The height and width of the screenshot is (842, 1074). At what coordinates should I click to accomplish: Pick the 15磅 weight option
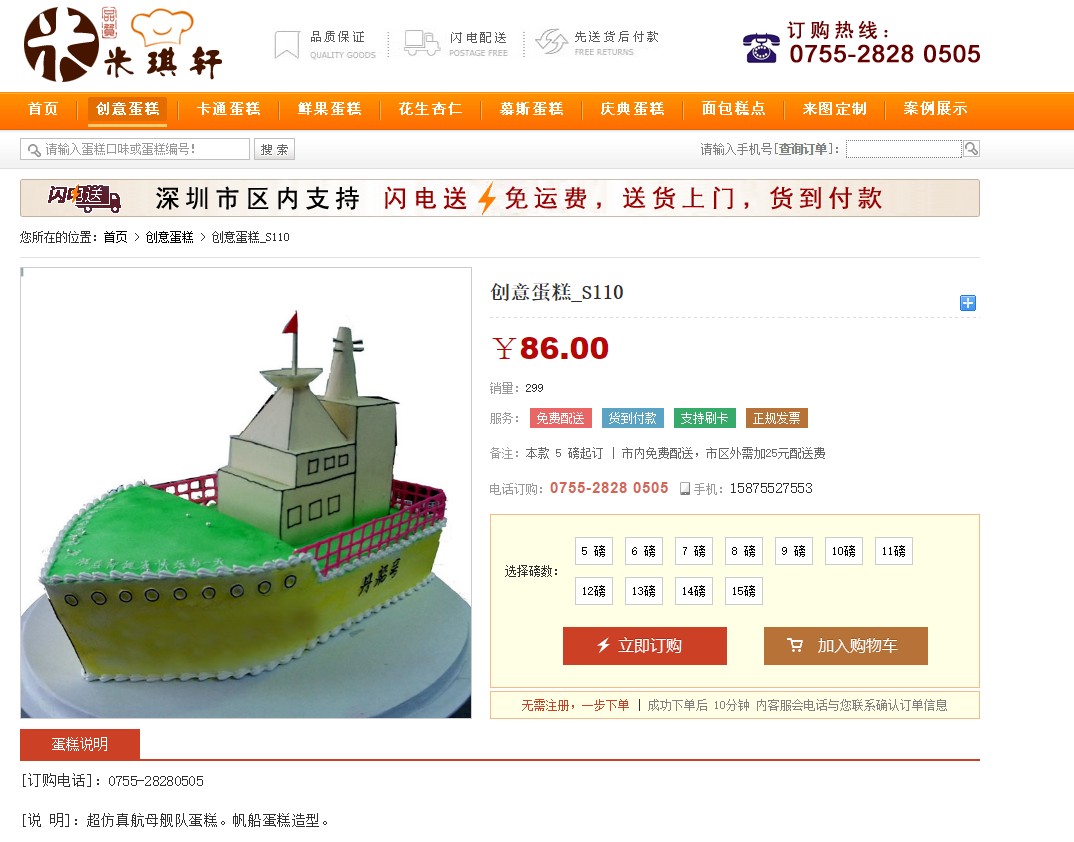coord(743,591)
